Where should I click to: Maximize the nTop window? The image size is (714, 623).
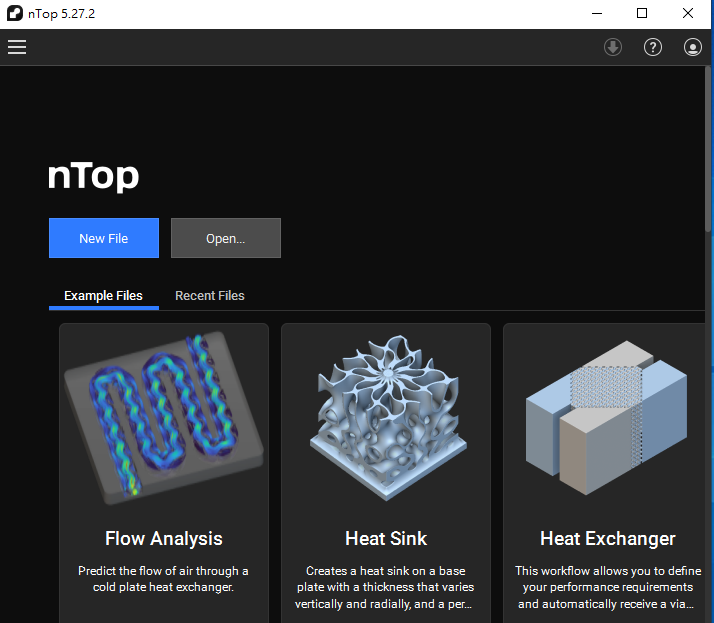coord(642,13)
